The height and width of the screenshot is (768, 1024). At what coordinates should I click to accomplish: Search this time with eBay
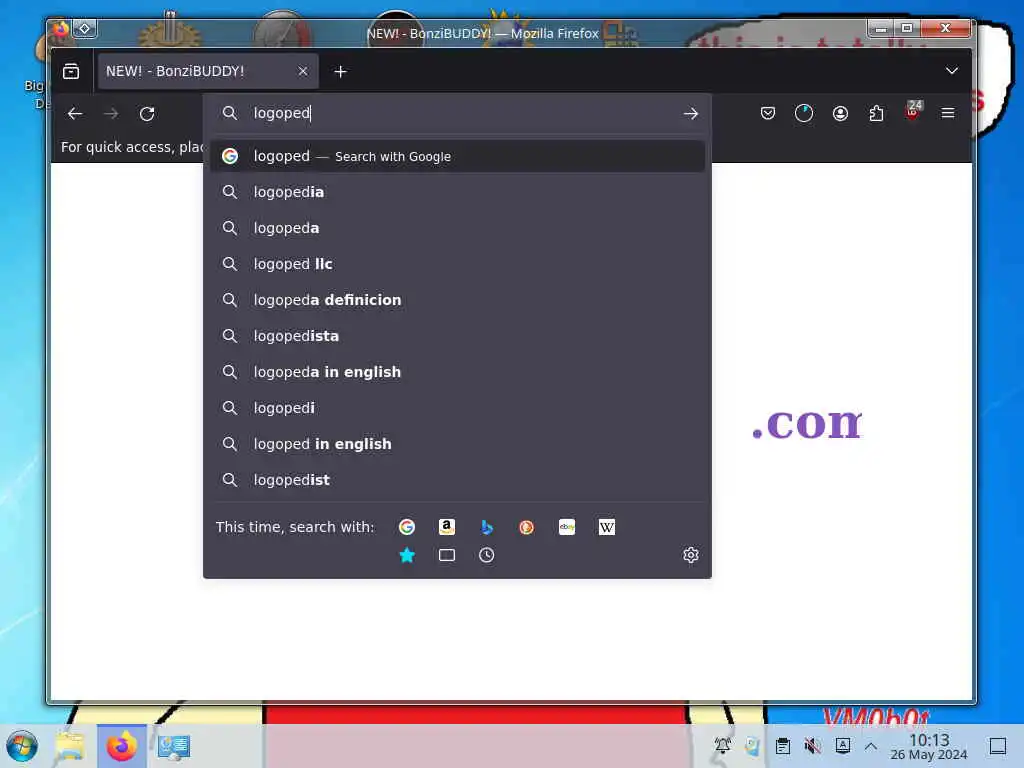(567, 527)
